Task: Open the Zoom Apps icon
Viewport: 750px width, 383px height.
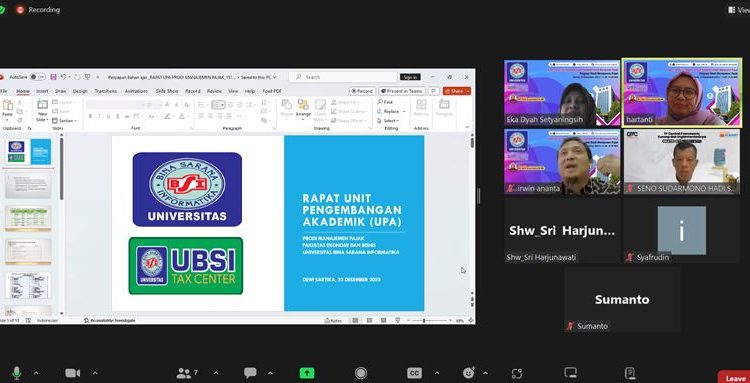Action: [x=517, y=373]
